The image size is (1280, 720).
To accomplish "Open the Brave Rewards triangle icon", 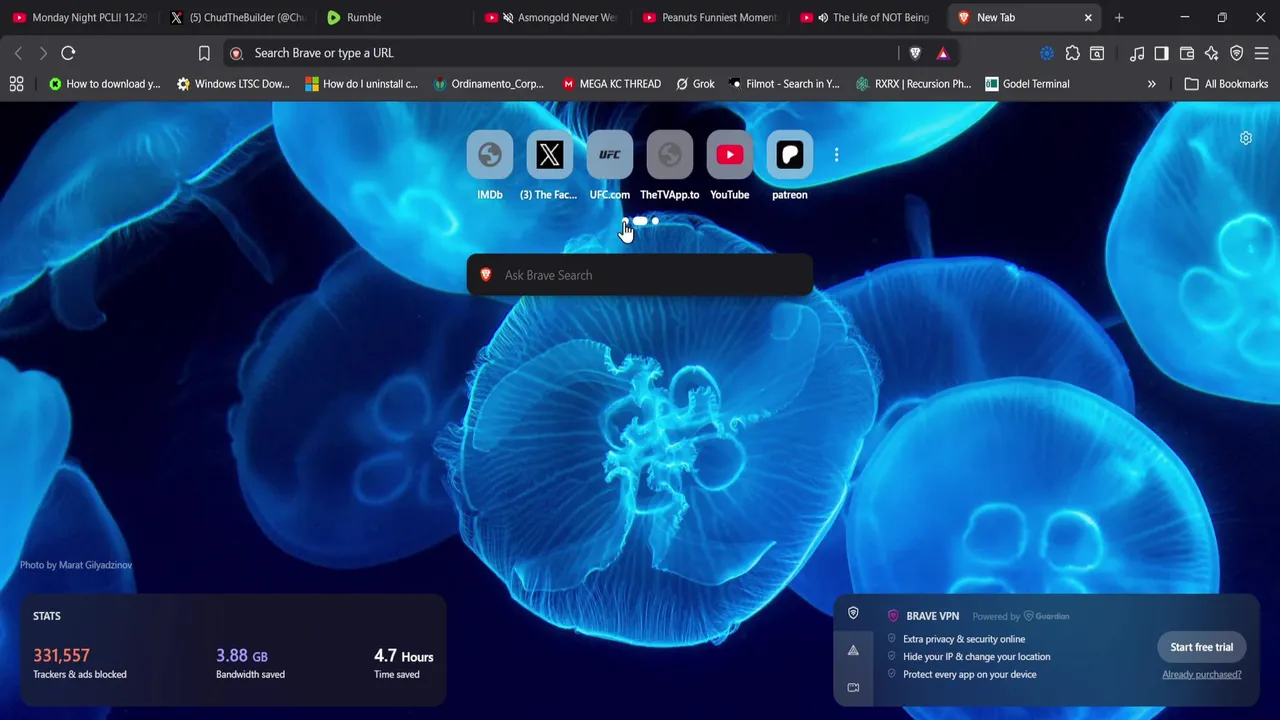I will click(943, 53).
